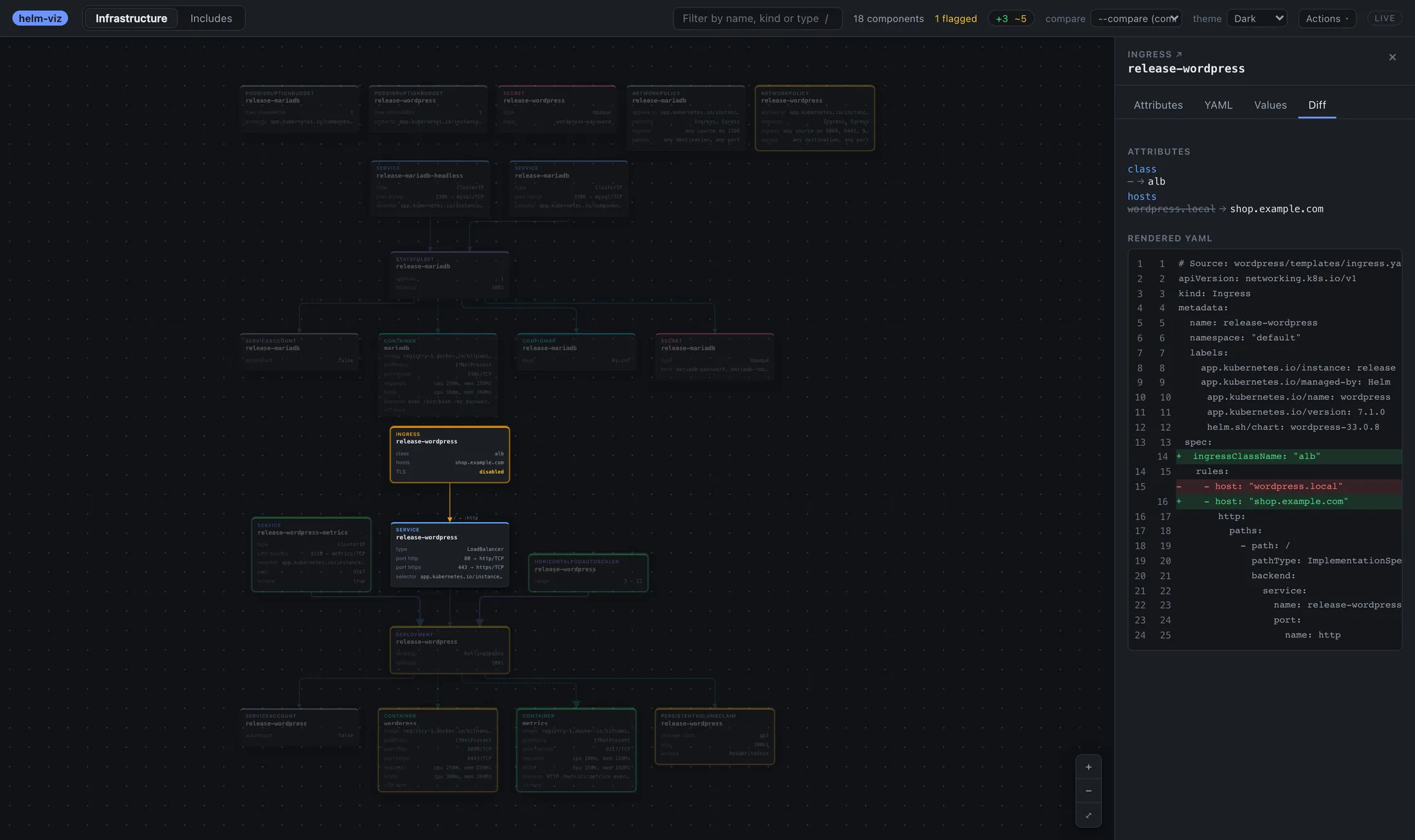Click the hosts attribute label
1415x840 pixels.
coord(1142,197)
